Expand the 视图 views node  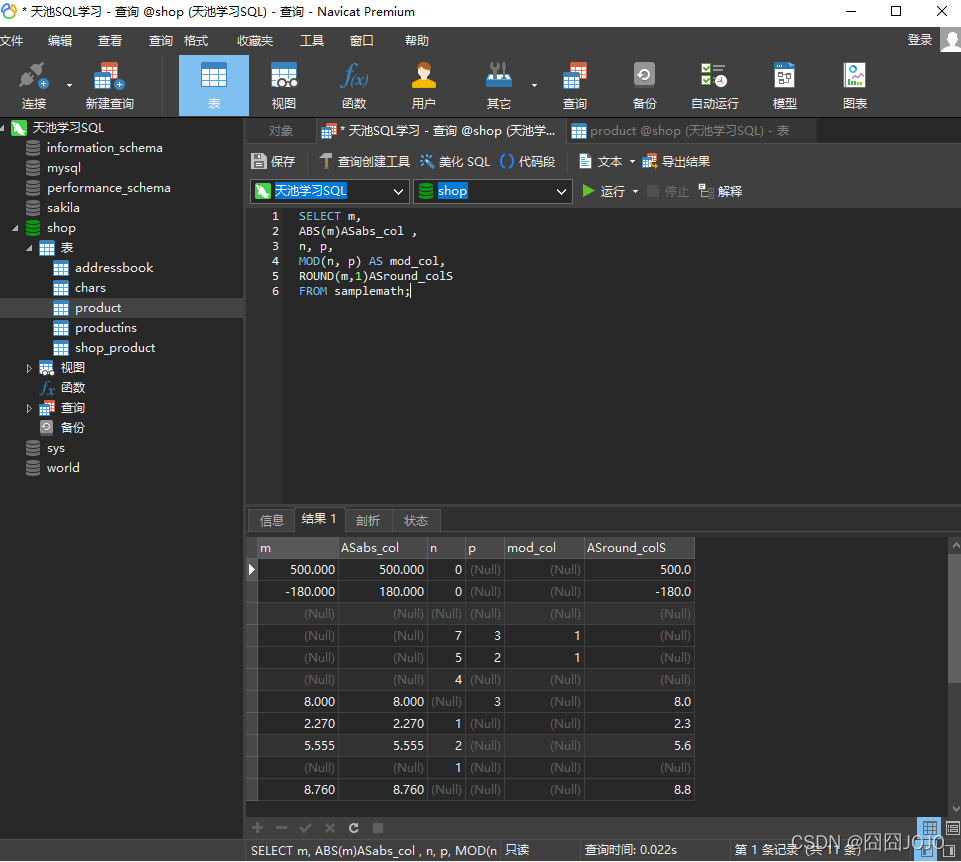point(29,368)
